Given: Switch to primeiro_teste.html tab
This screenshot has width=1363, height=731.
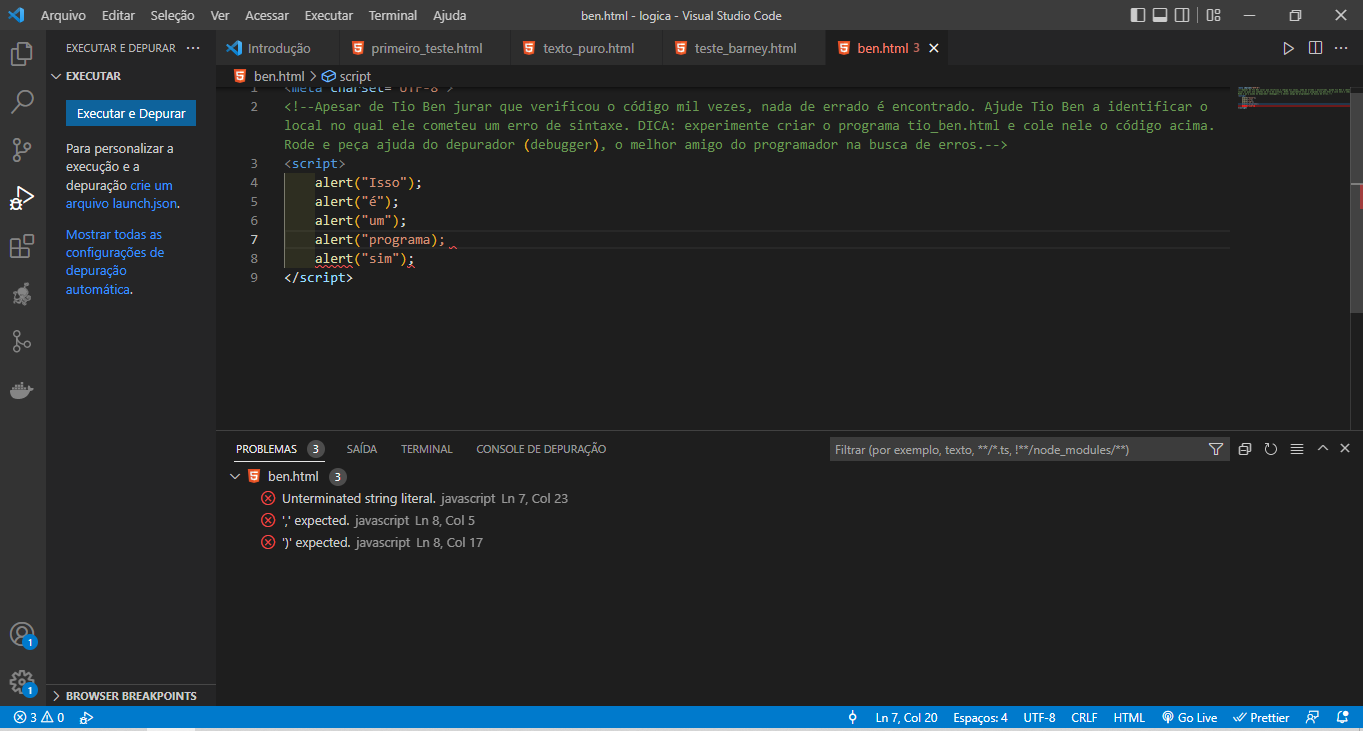Looking at the screenshot, I should 426,48.
